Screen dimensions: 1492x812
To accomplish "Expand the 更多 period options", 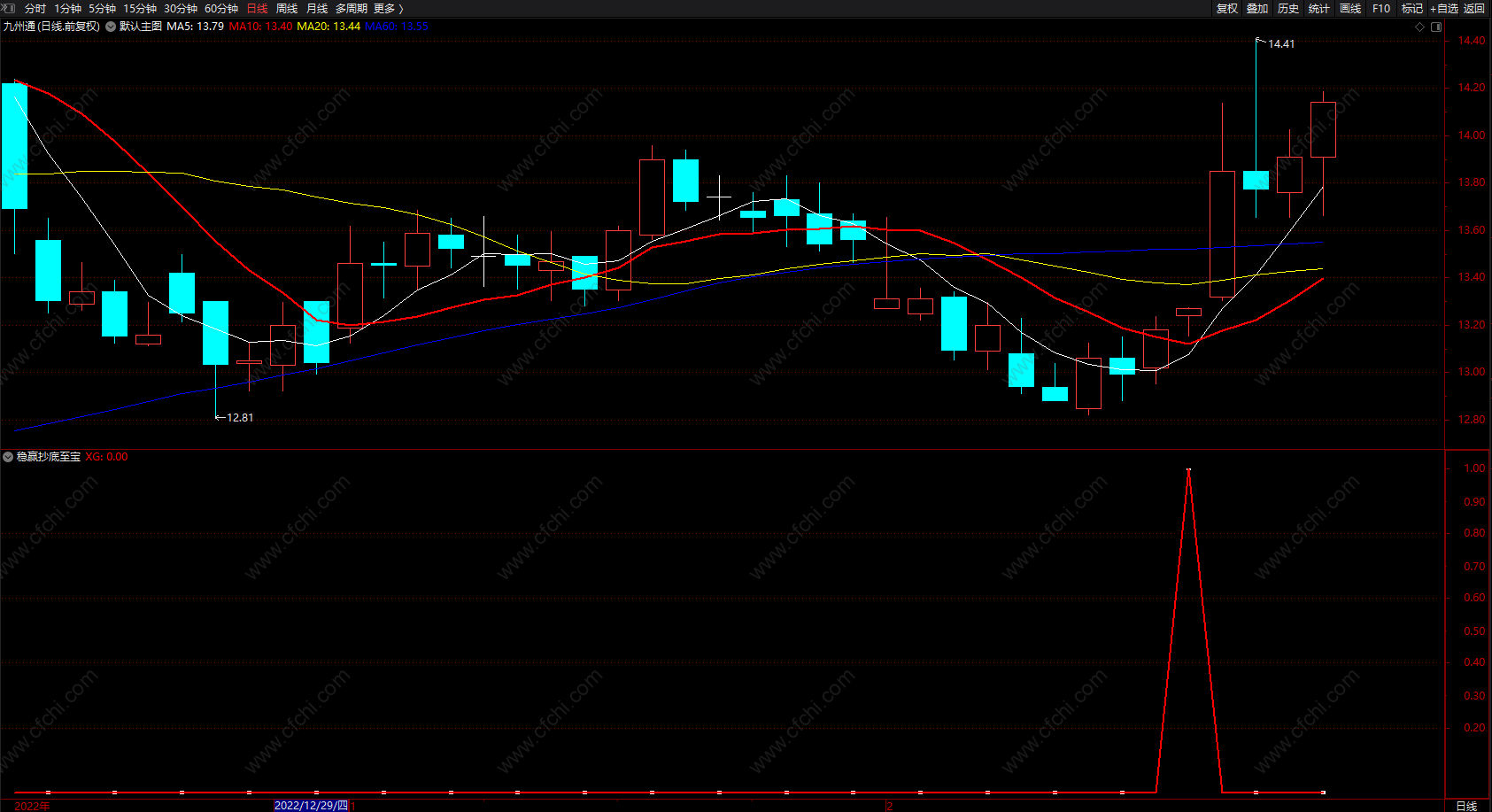I will [x=388, y=8].
